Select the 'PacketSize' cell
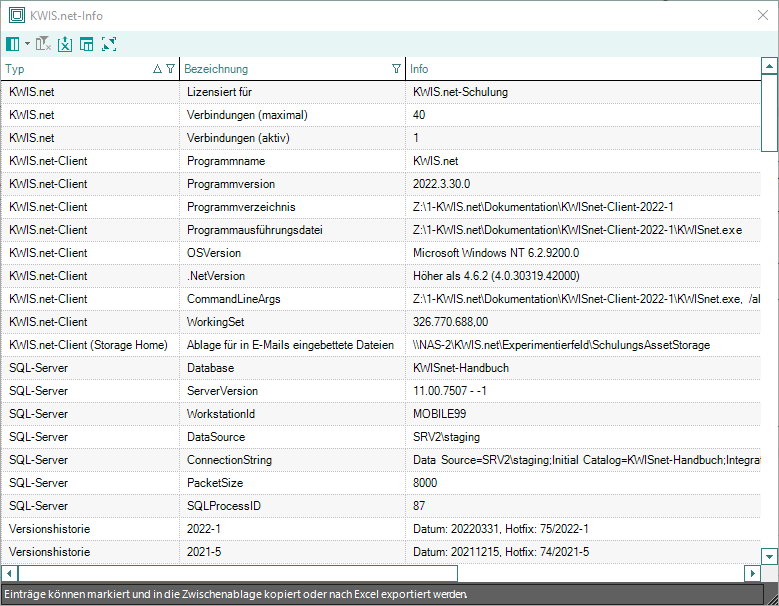Screen dimensions: 779x606 (x=292, y=482)
